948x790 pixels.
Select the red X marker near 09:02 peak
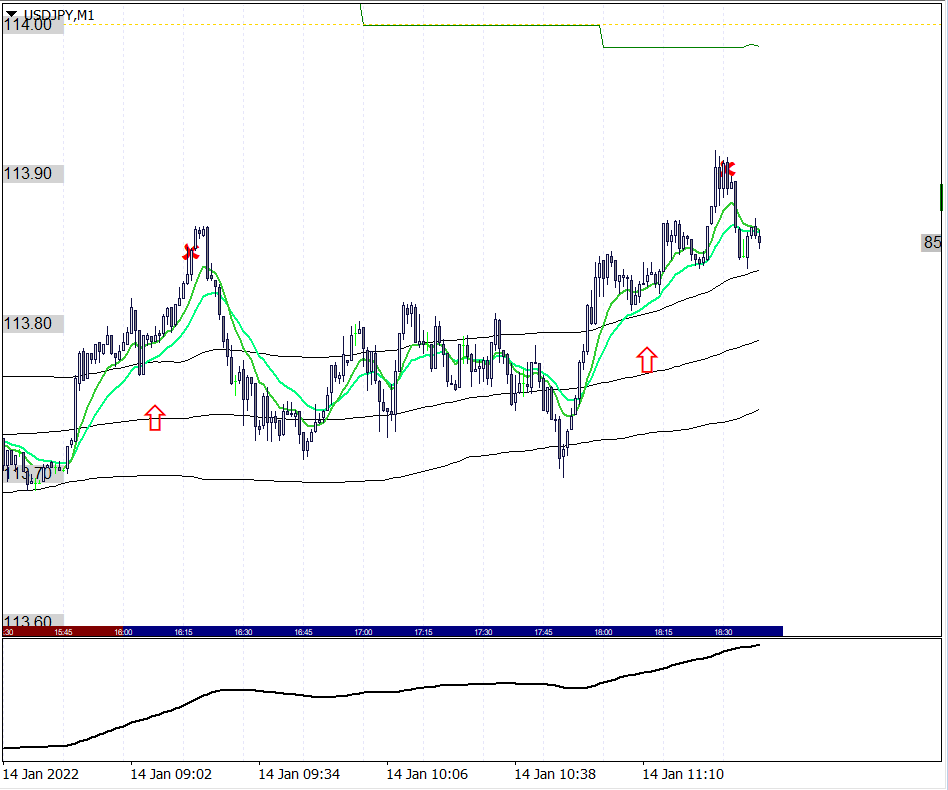[190, 252]
